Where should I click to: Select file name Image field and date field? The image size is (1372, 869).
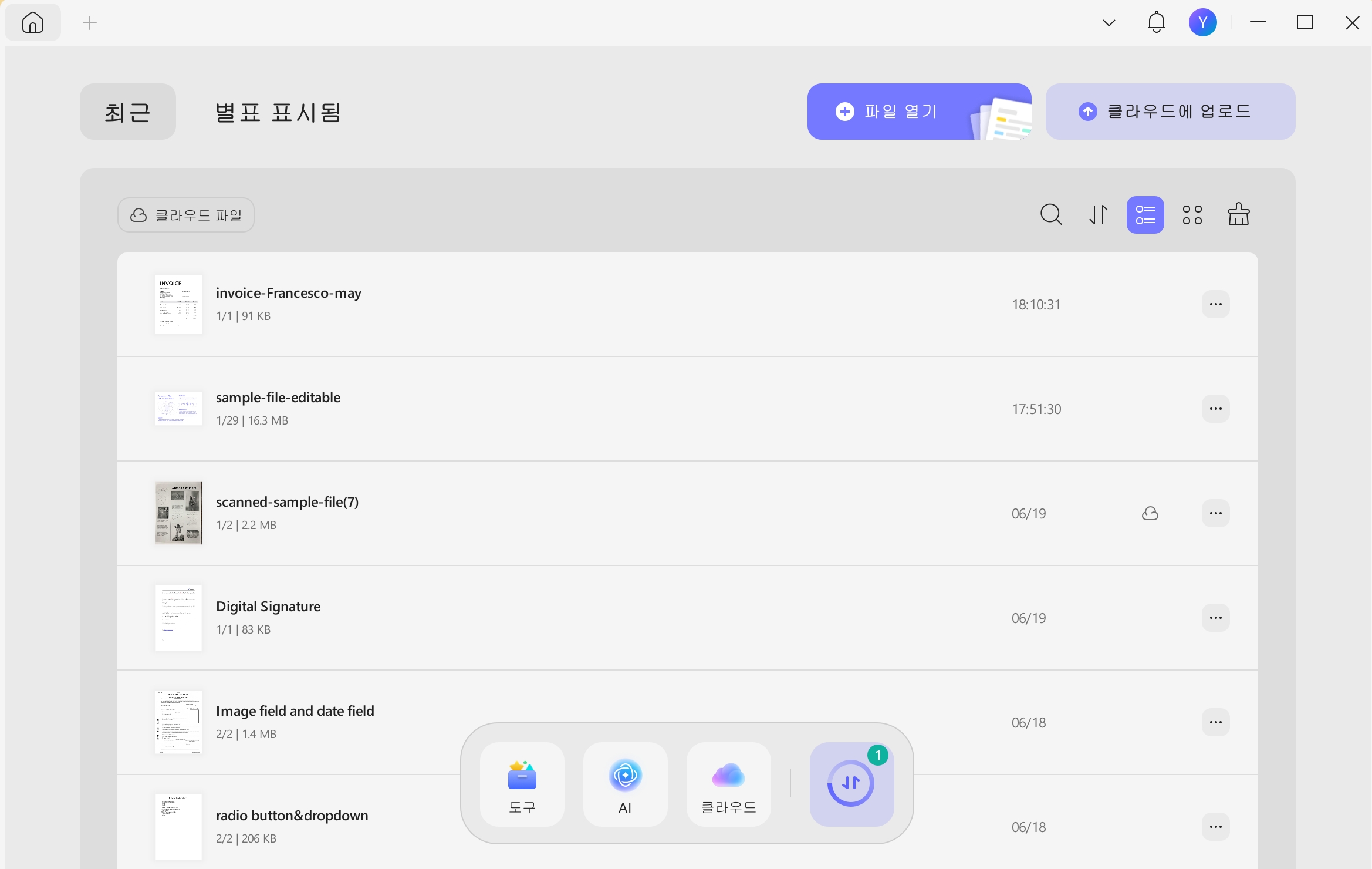coord(295,711)
